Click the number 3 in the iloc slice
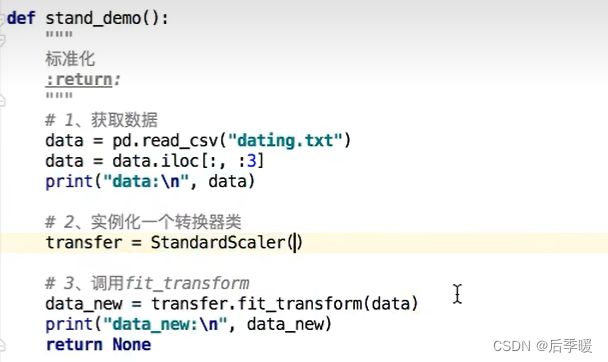 point(252,161)
